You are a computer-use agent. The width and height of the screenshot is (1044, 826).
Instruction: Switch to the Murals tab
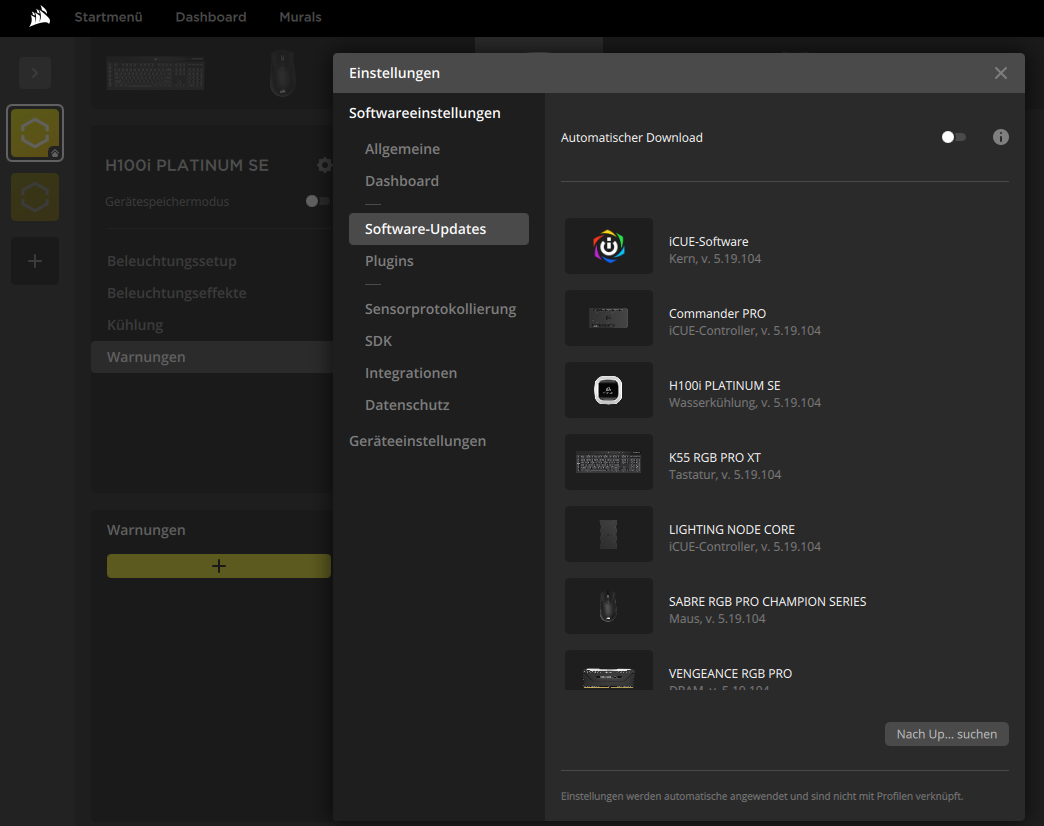tap(300, 17)
